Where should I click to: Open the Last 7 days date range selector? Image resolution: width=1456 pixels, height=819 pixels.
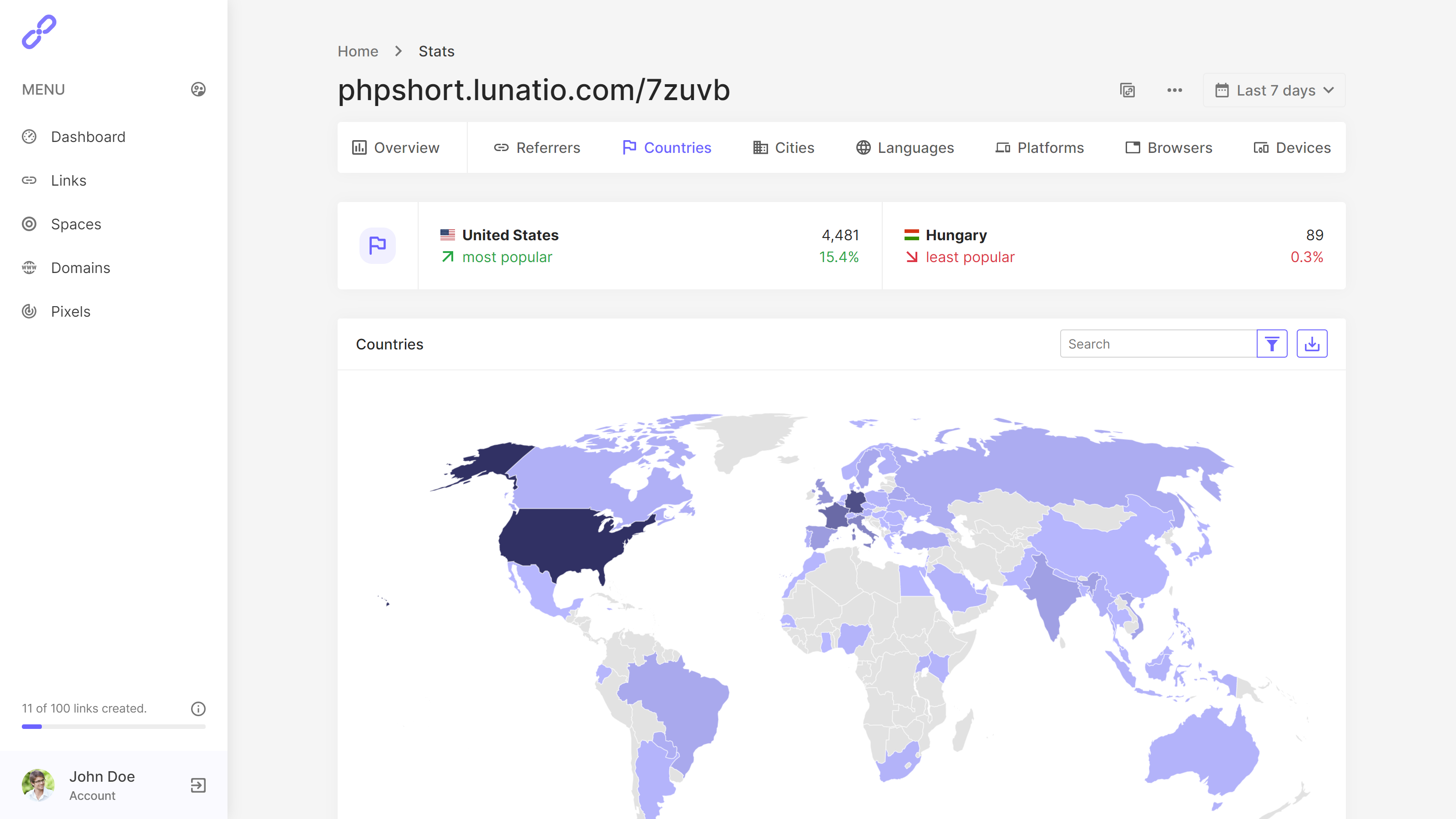coord(1274,90)
